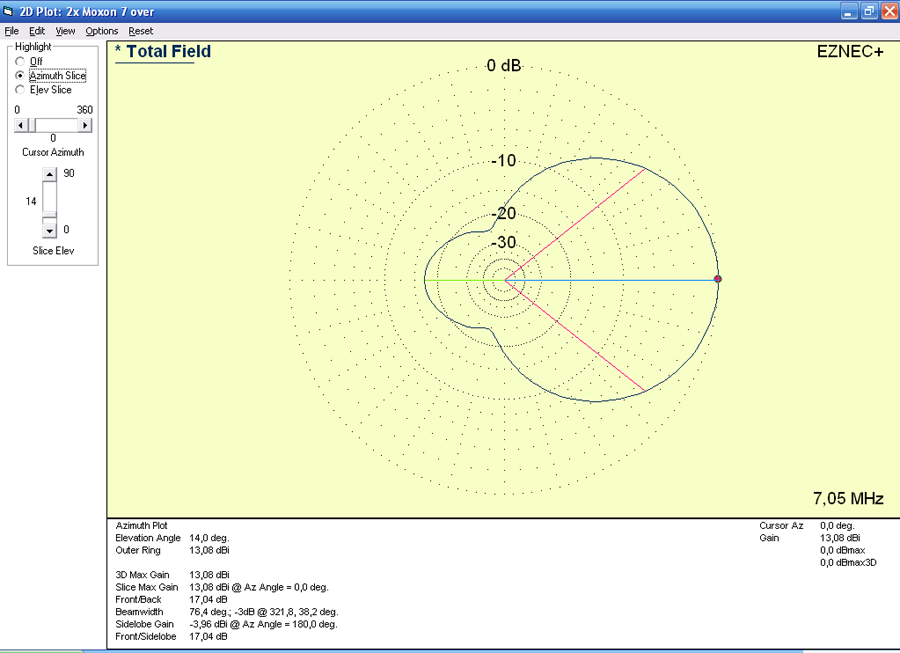Open the Options menu
Viewport: 900px width, 653px height.
[x=102, y=31]
